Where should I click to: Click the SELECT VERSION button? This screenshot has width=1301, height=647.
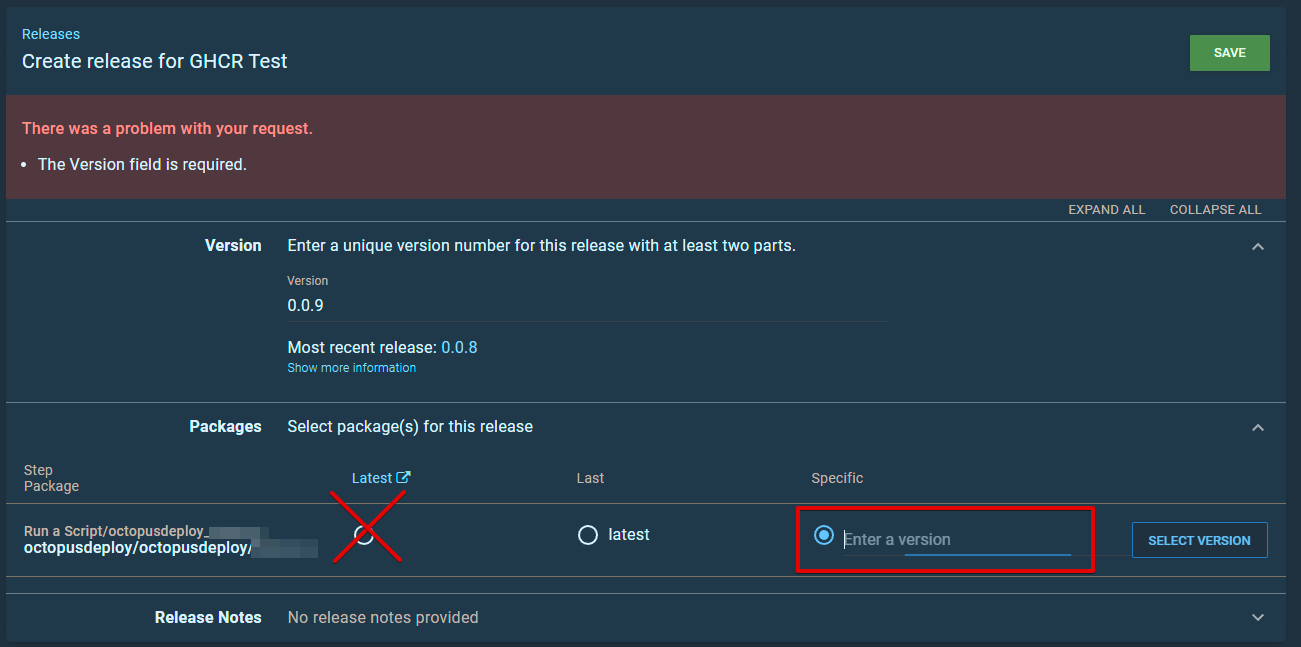(x=1199, y=539)
